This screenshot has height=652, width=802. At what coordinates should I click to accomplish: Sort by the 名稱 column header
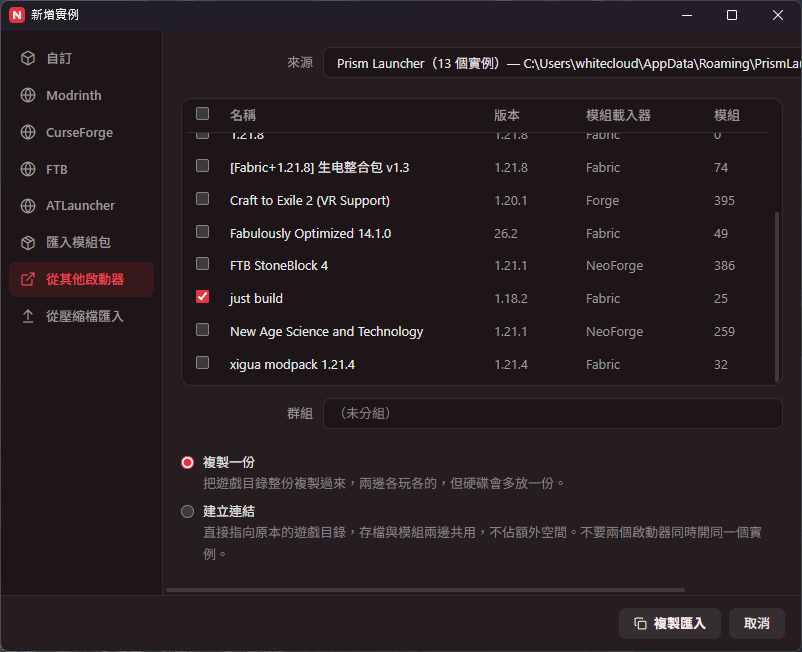242,115
